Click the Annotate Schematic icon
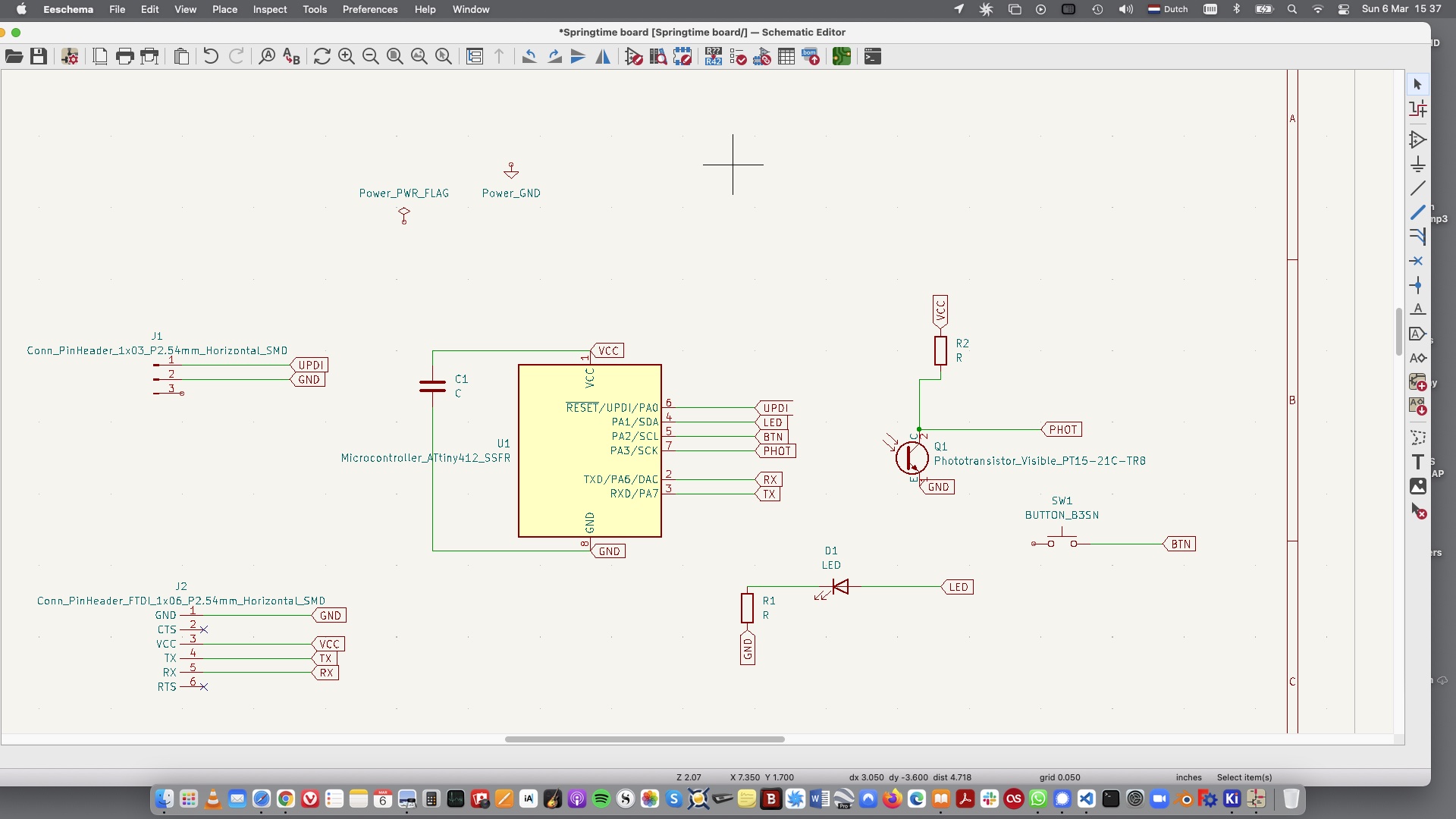Viewport: 1456px width, 819px height. (x=713, y=57)
